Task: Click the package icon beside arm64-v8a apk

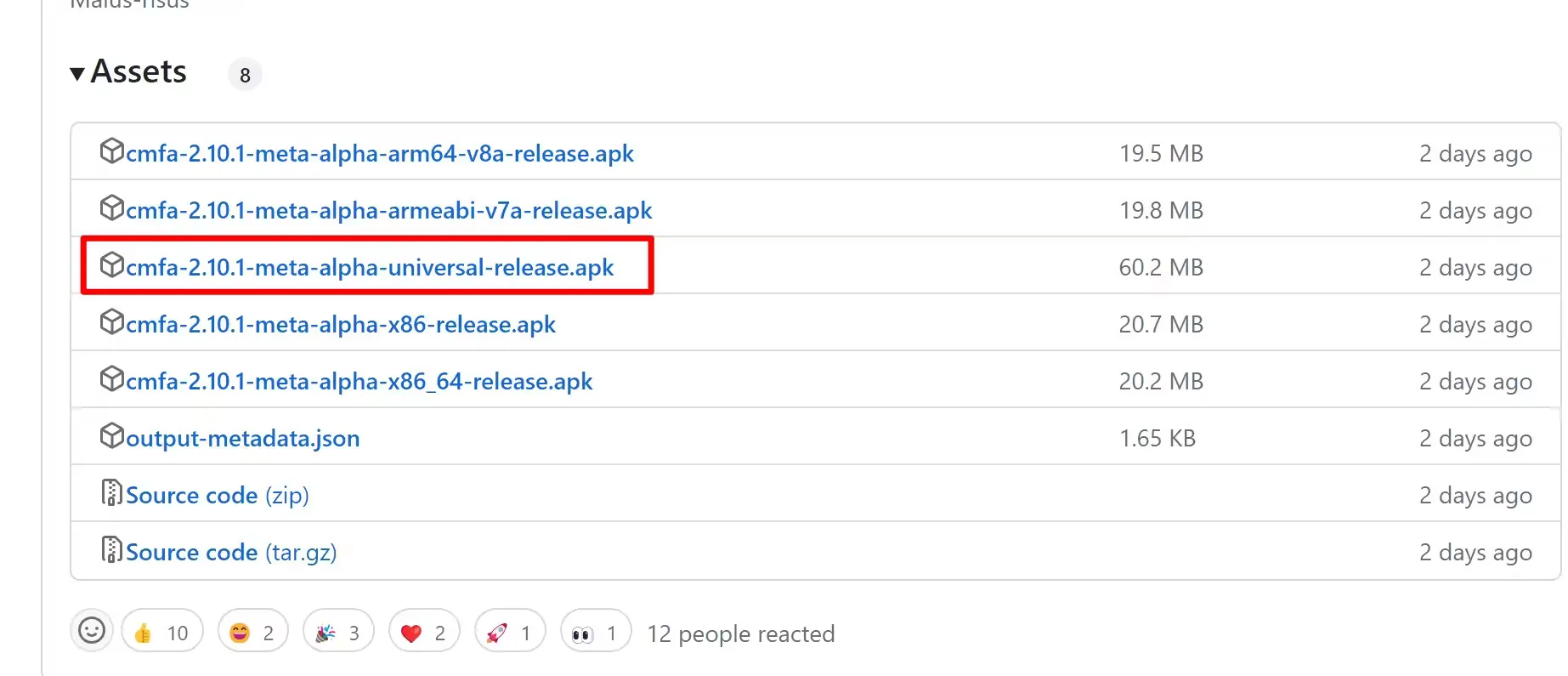Action: pos(111,151)
